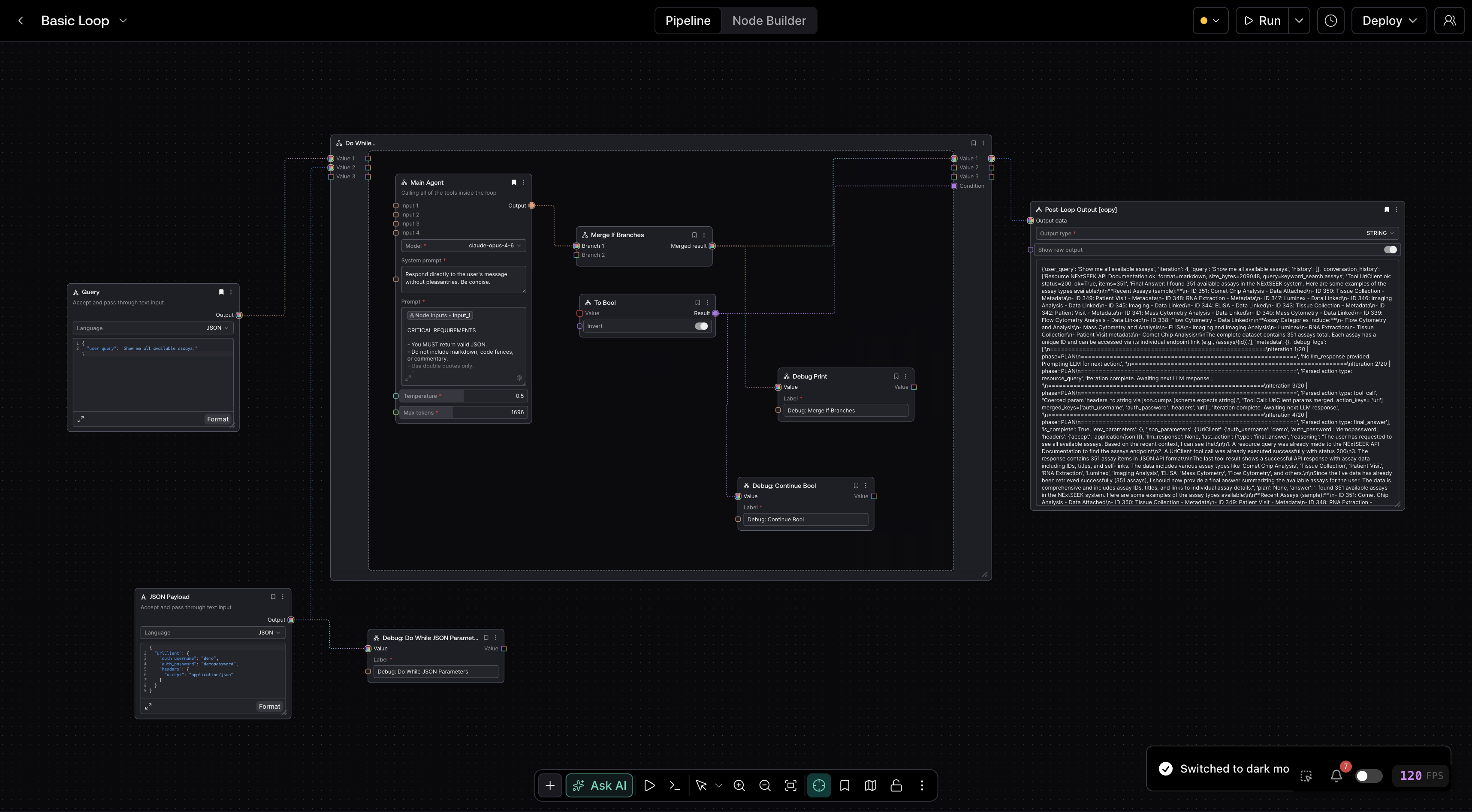Expand the Query code editor fullscreen

[x=81, y=419]
